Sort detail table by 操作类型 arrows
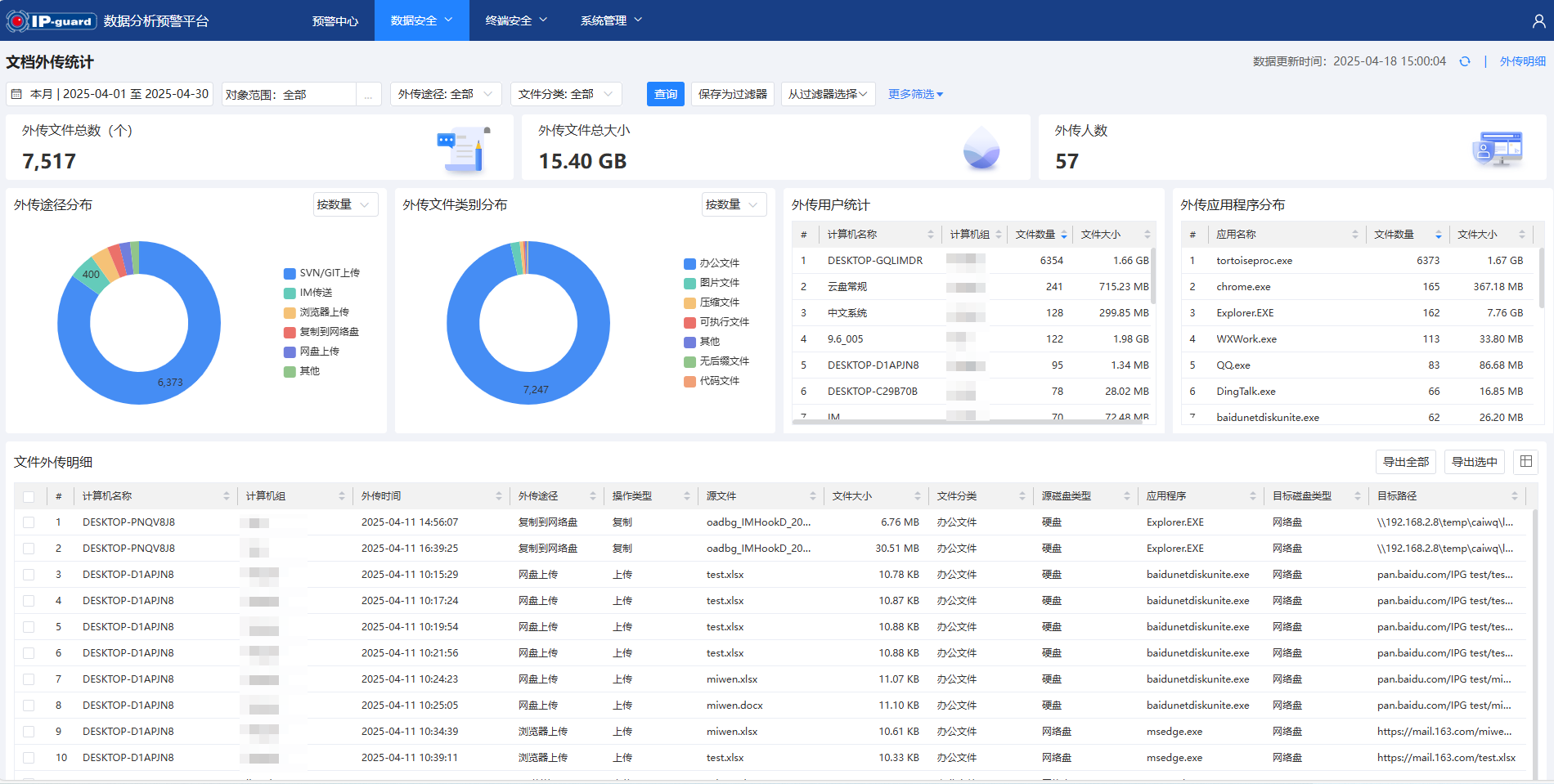The image size is (1554, 784). coord(687,496)
